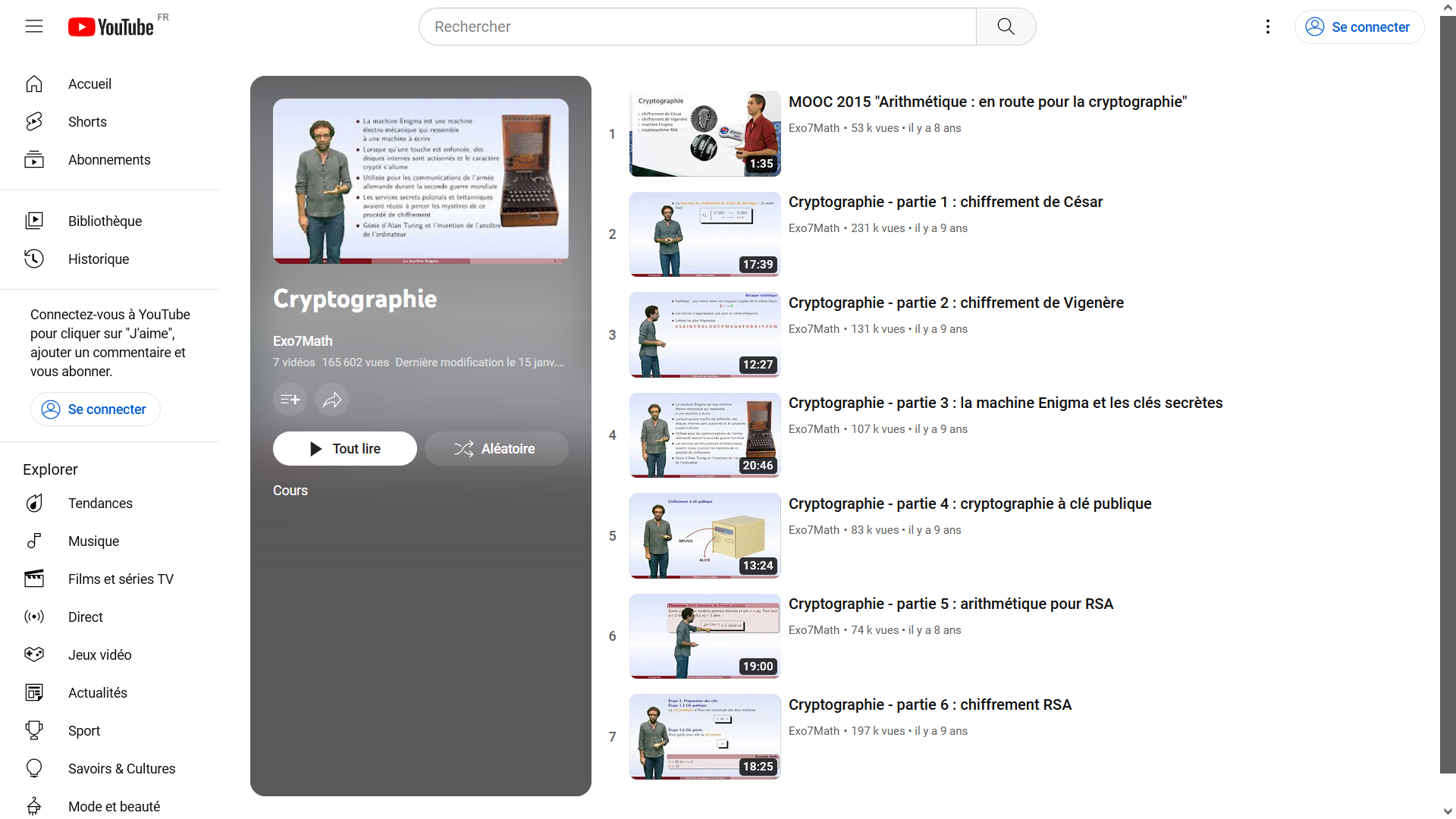1456x819 pixels.
Task: Click the search magnifier button
Action: pos(1006,27)
